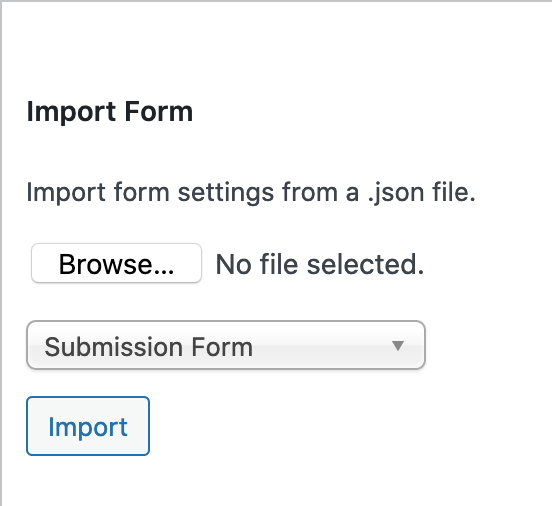Click the word 'Submission' in the dropdown

(x=113, y=347)
